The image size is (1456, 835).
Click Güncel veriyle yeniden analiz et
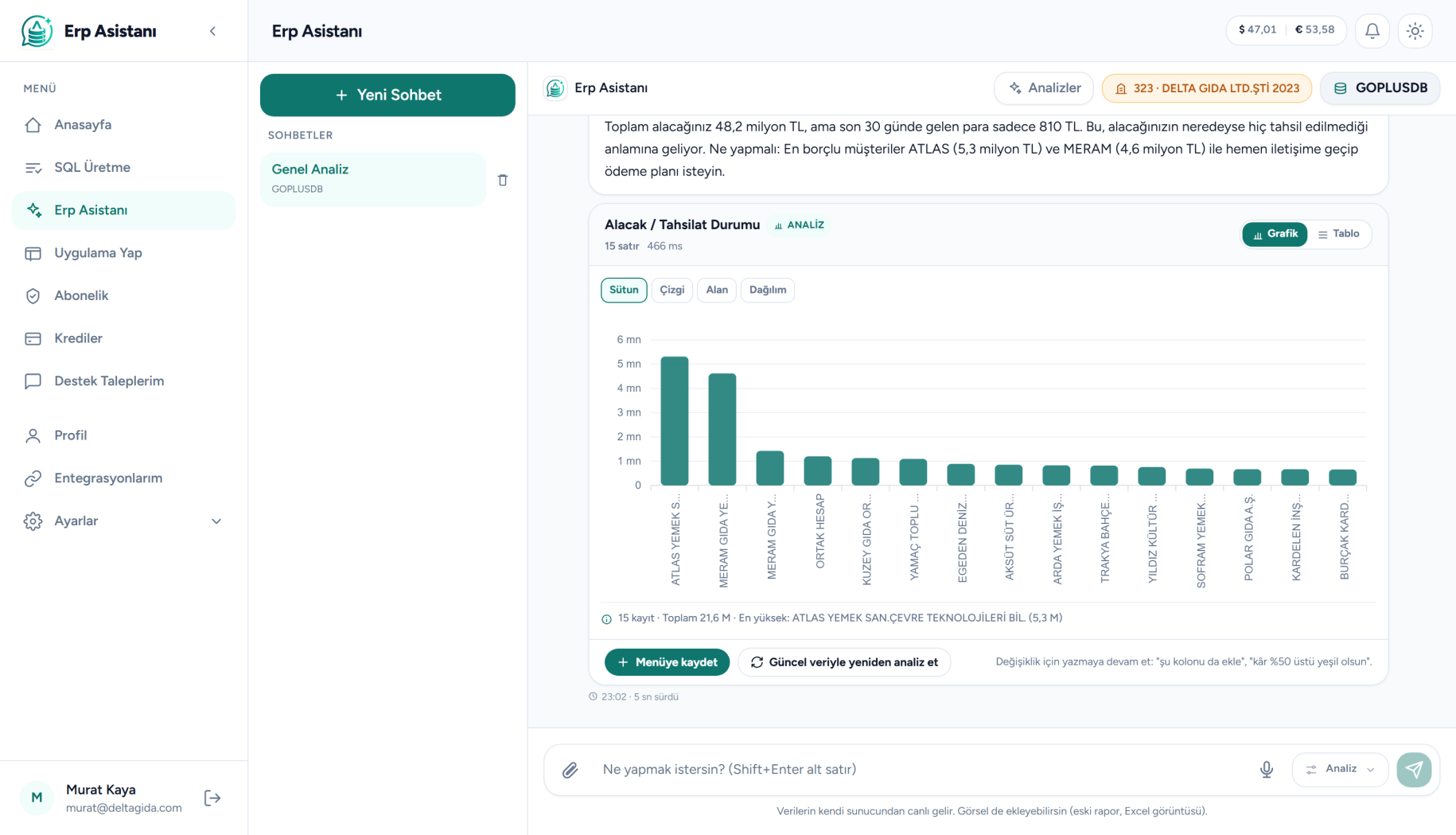(x=844, y=662)
